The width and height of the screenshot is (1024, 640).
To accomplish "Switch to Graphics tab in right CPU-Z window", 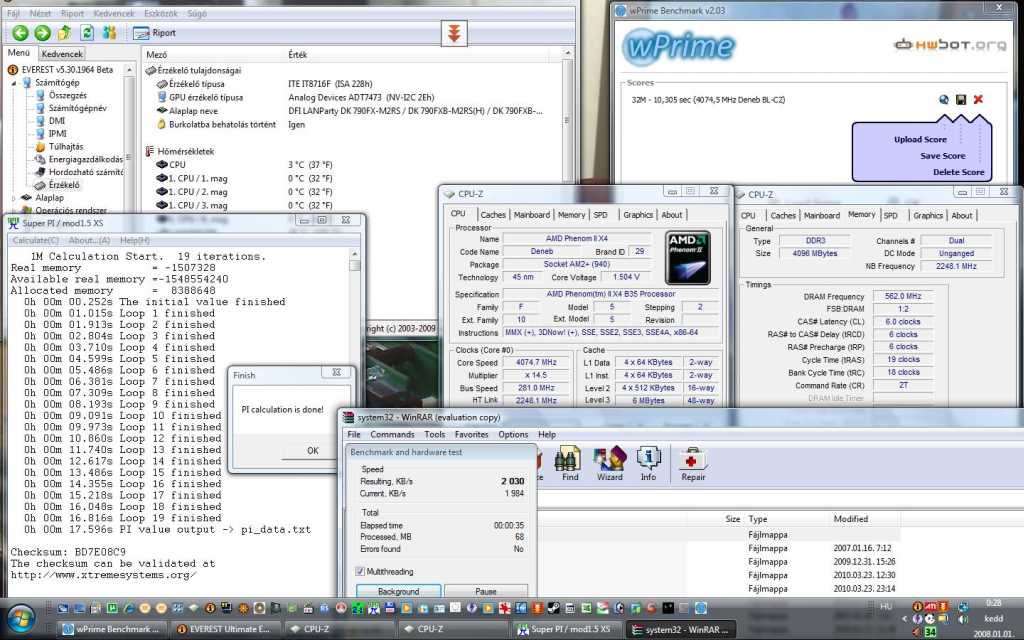I will 927,216.
